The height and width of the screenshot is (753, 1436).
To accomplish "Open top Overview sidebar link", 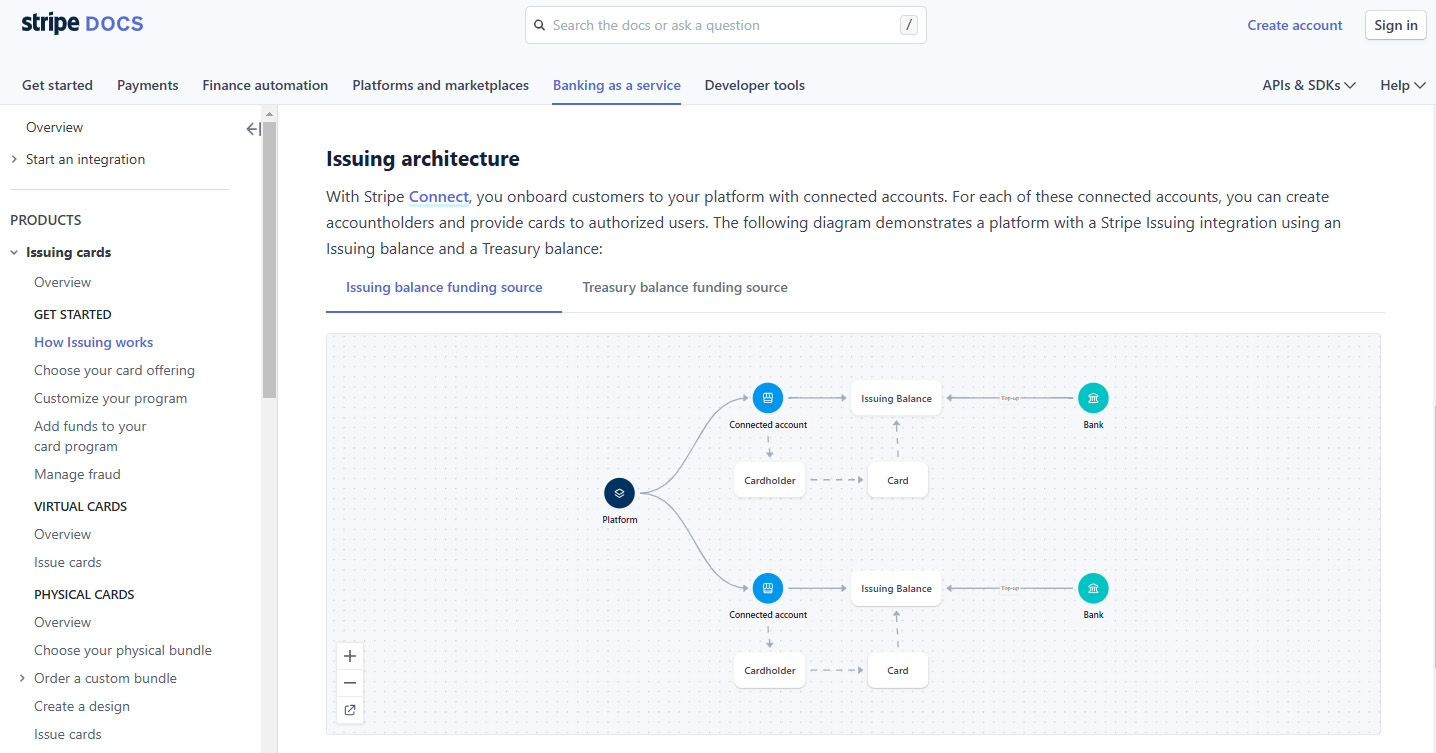I will (x=55, y=128).
